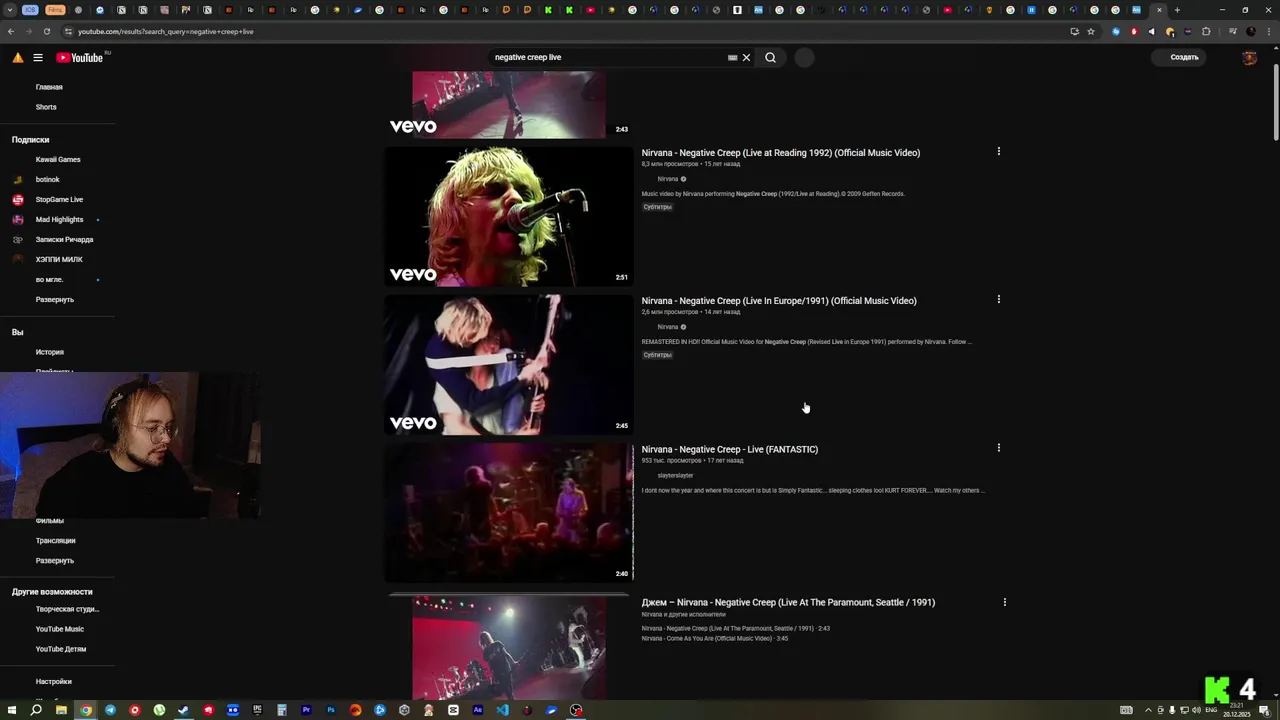Open install/cast screen icon in address bar

click(x=1075, y=31)
